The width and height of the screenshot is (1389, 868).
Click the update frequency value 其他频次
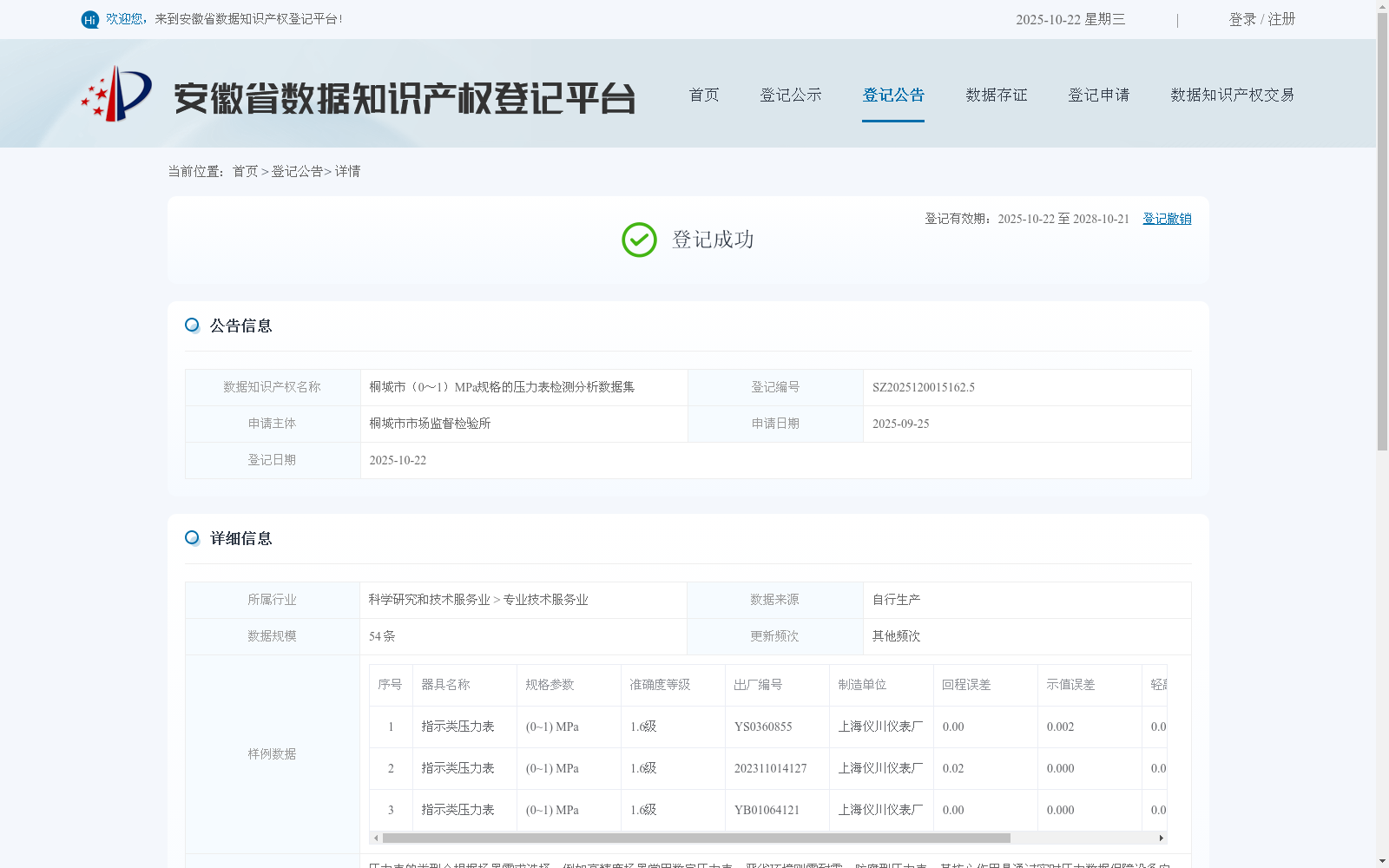897,636
